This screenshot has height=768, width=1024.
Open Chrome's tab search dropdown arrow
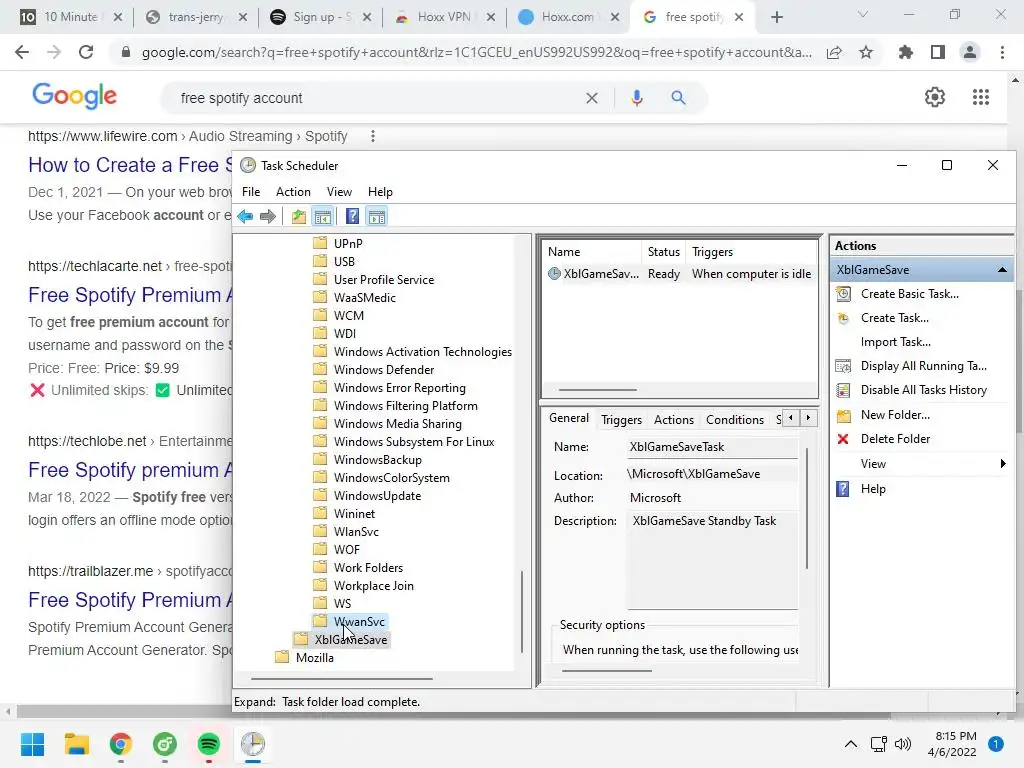(x=863, y=15)
